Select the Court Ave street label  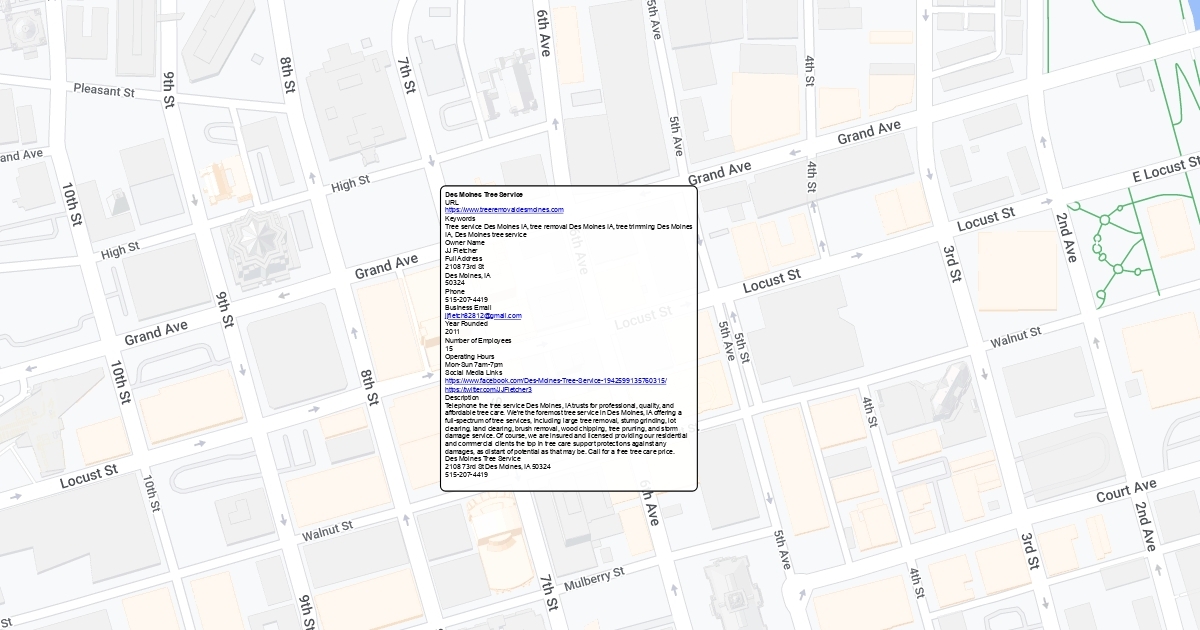[1126, 491]
